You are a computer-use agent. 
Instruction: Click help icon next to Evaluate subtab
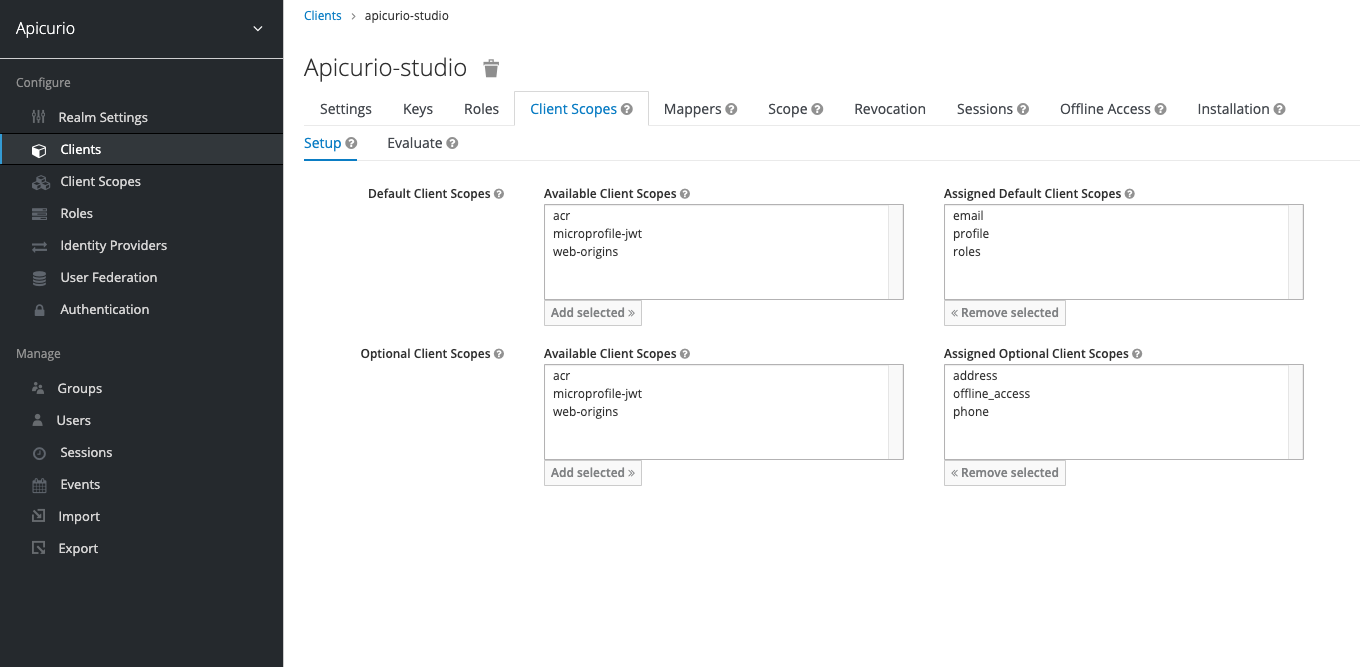coord(452,143)
